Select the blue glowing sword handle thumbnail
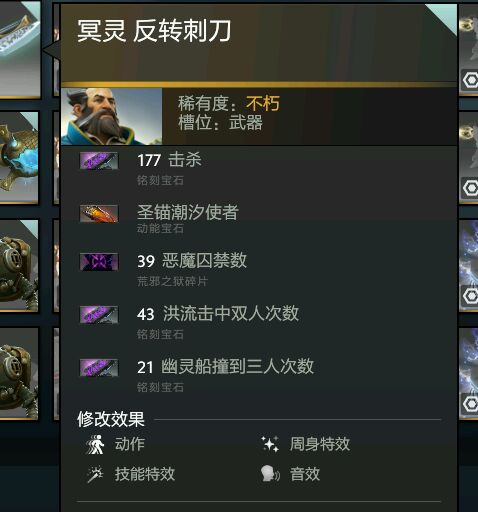 19,157
